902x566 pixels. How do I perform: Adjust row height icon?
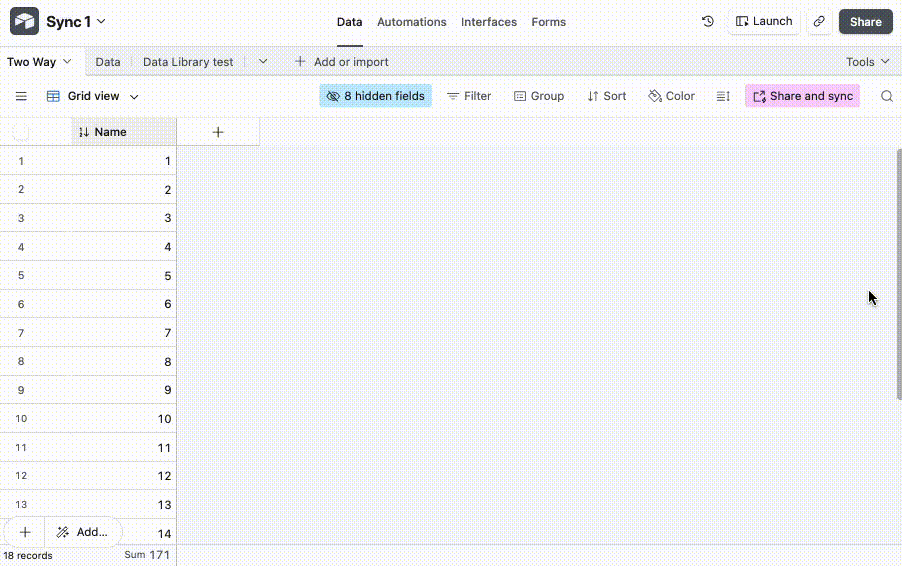(723, 96)
